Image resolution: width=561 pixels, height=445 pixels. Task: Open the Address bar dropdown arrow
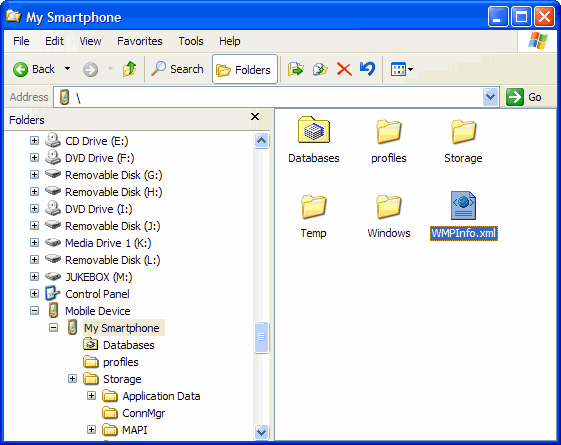pyautogui.click(x=491, y=97)
